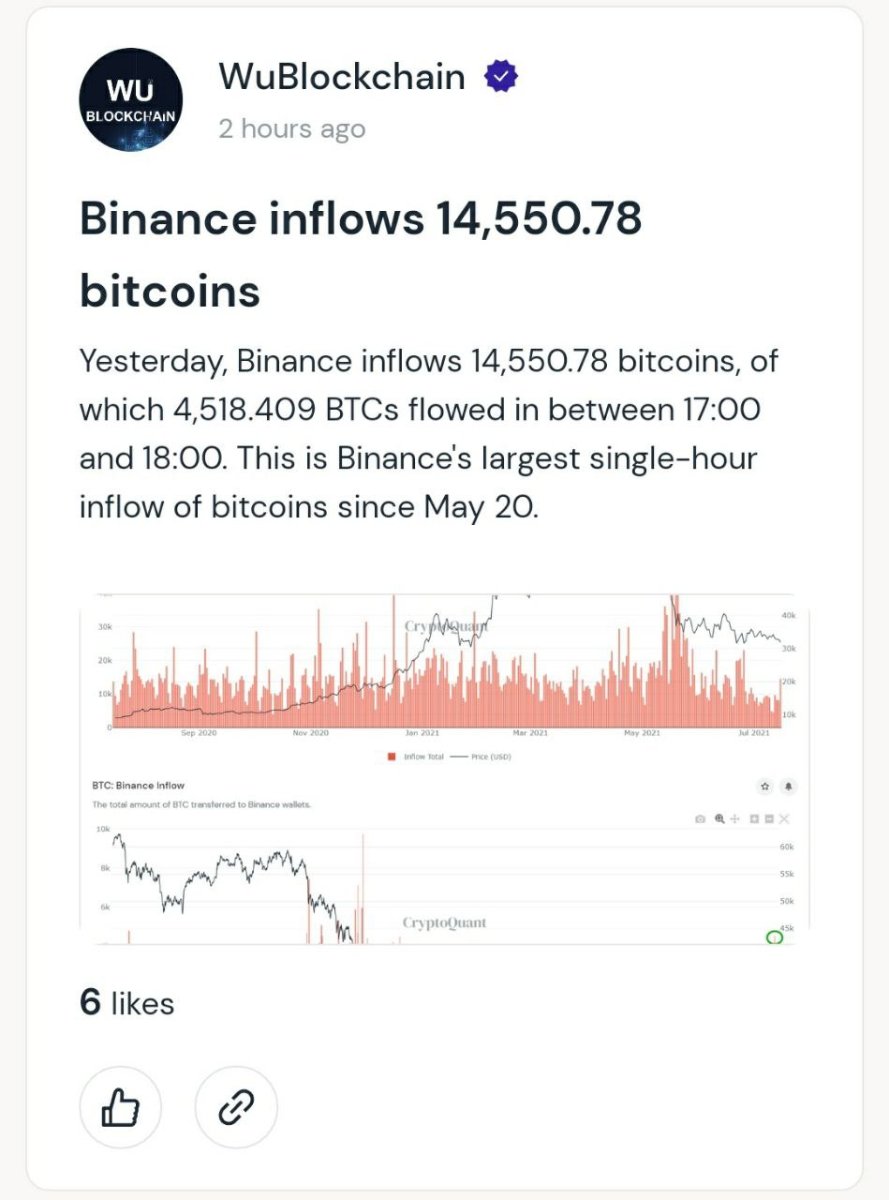Zoom out using the minus box icon
Viewport: 889px width, 1200px height.
pyautogui.click(x=769, y=819)
